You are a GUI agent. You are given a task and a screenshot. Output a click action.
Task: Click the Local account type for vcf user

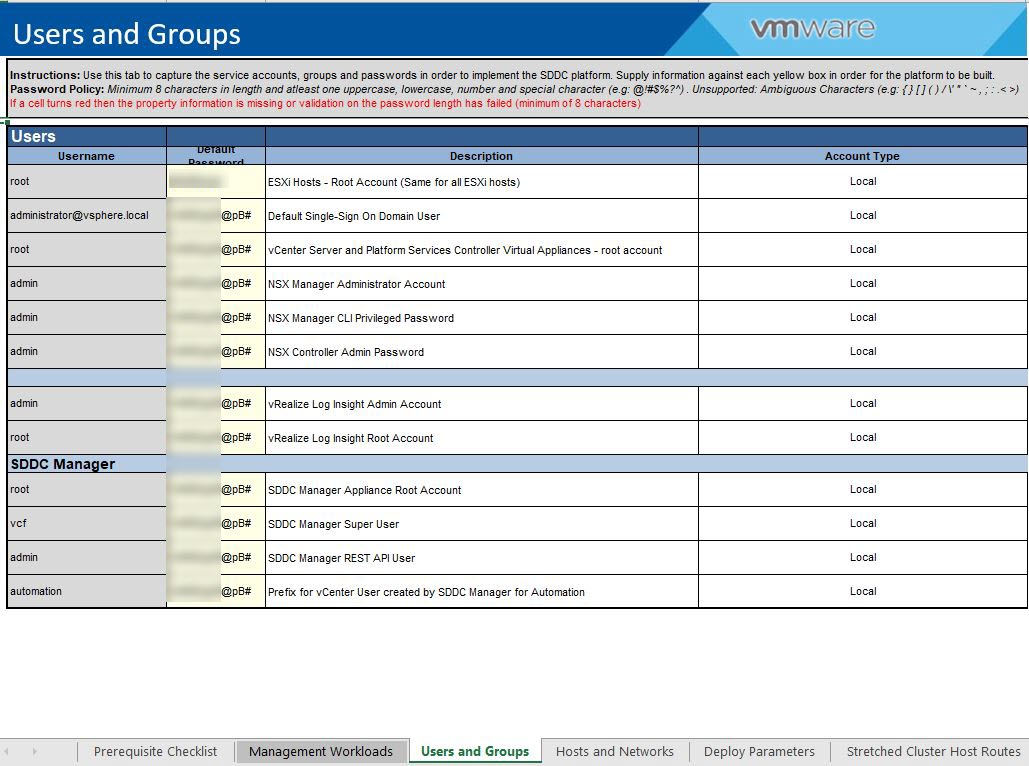click(861, 523)
